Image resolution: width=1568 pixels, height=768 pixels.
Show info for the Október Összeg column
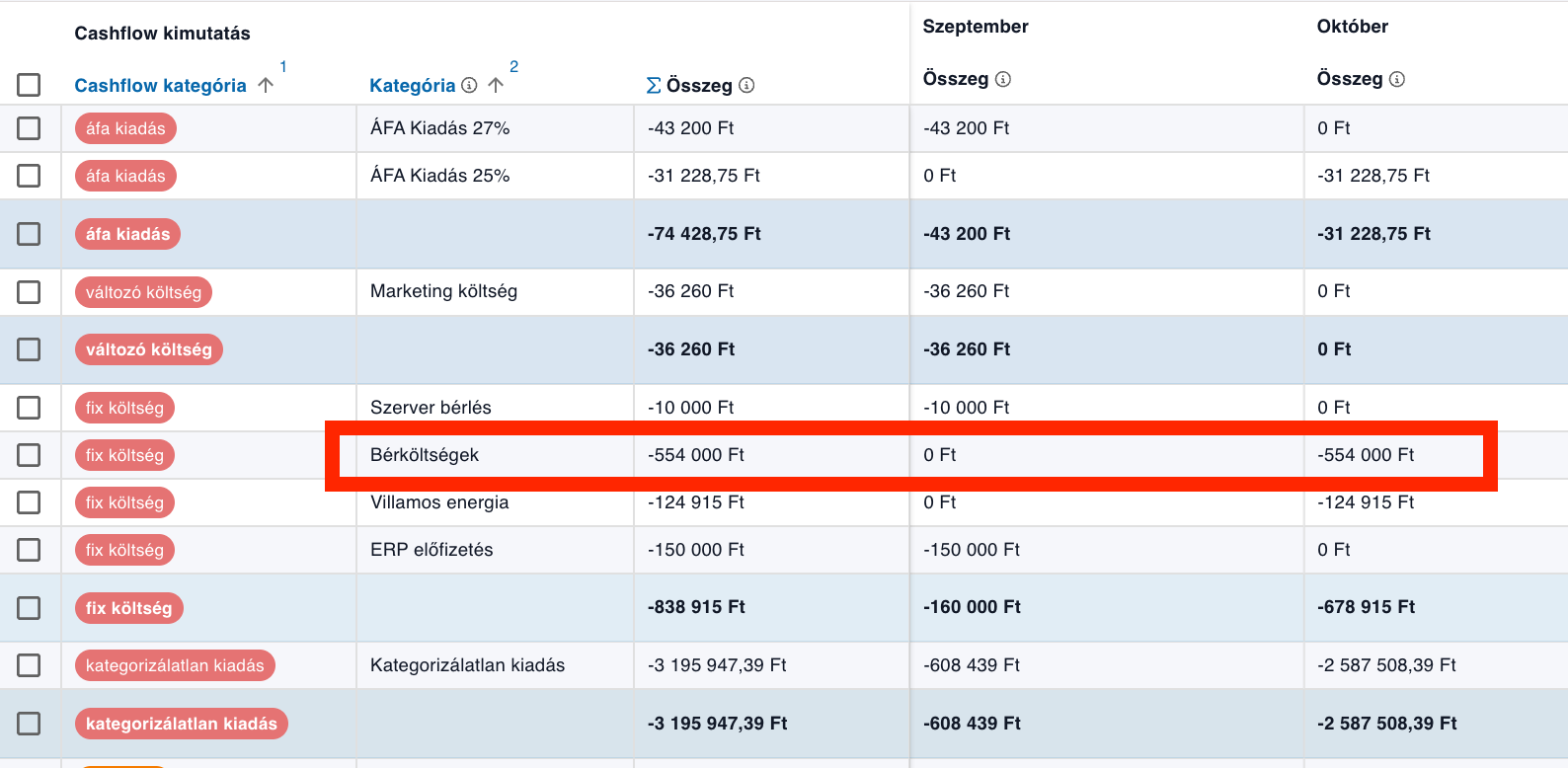(x=1397, y=79)
